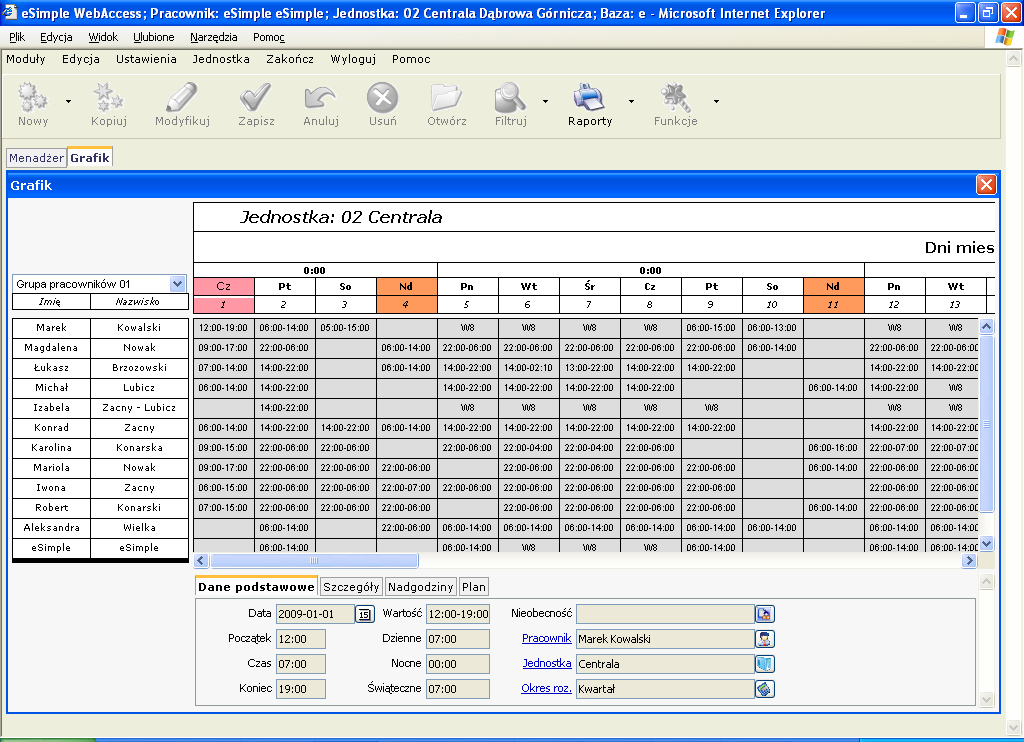Viewport: 1024px width, 742px height.
Task: Select Łukasz Brzozowski's 13:00-22:00 cell
Action: [589, 368]
